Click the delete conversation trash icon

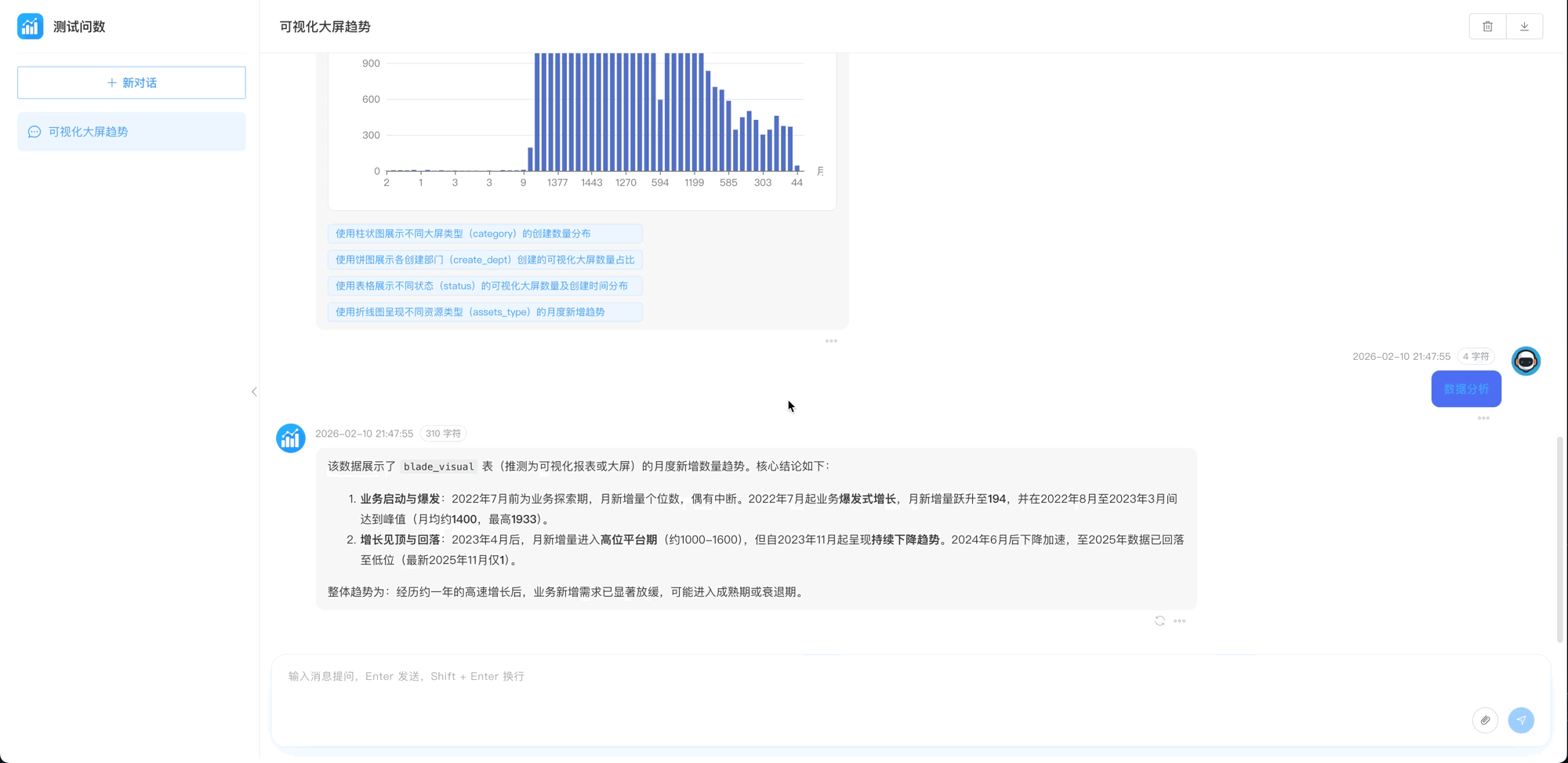(x=1487, y=27)
